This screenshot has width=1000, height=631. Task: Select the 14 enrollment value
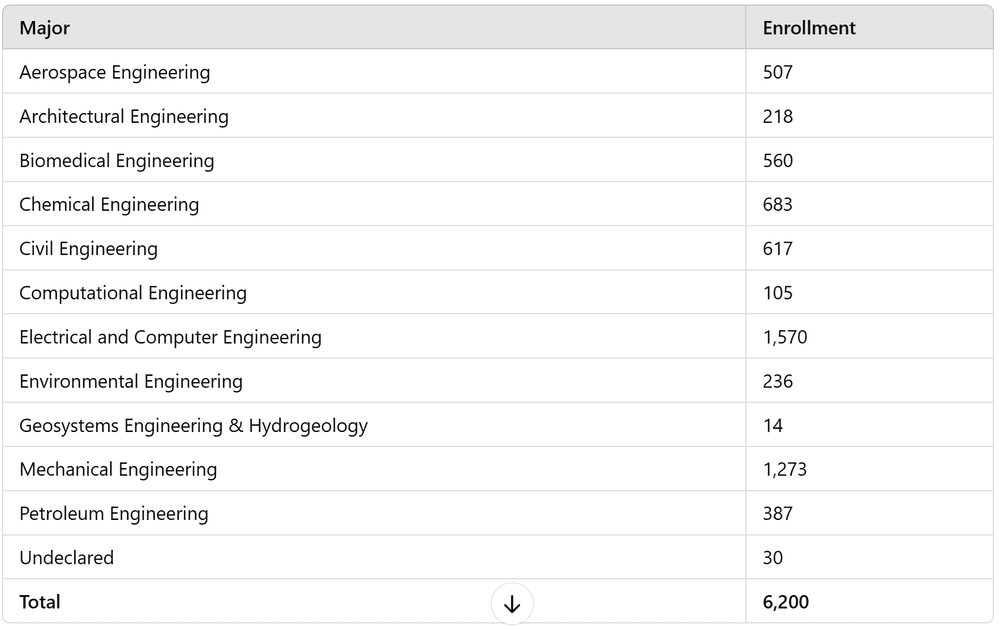click(773, 426)
